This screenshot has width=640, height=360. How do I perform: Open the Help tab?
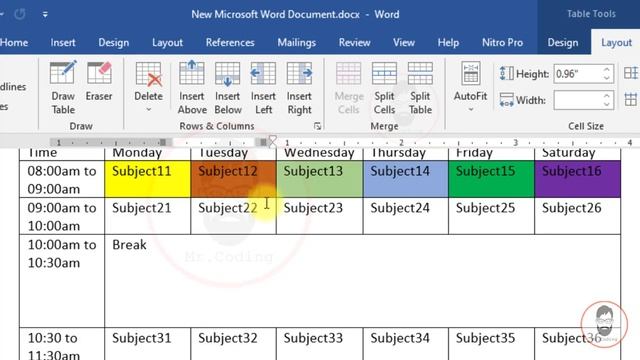click(x=448, y=42)
